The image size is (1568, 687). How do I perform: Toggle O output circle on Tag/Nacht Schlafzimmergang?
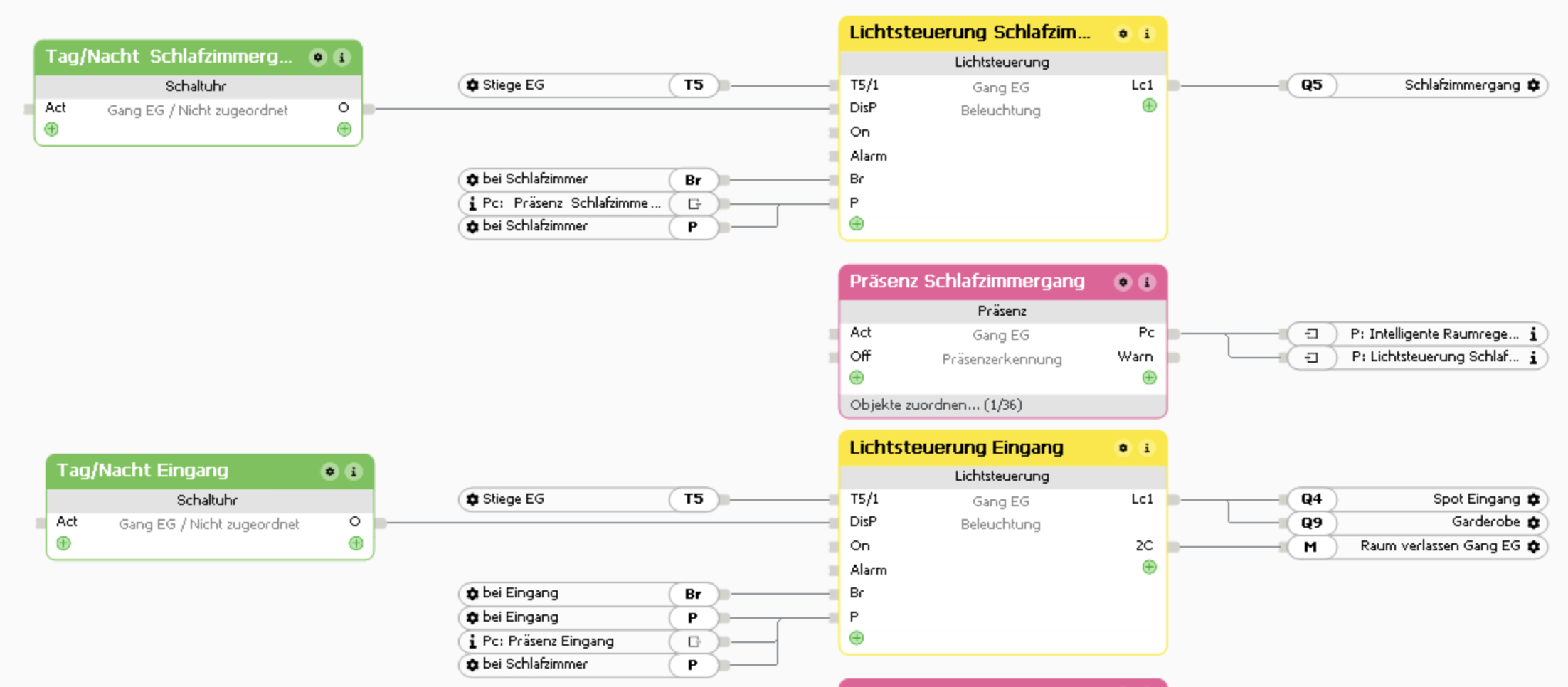coord(344,107)
